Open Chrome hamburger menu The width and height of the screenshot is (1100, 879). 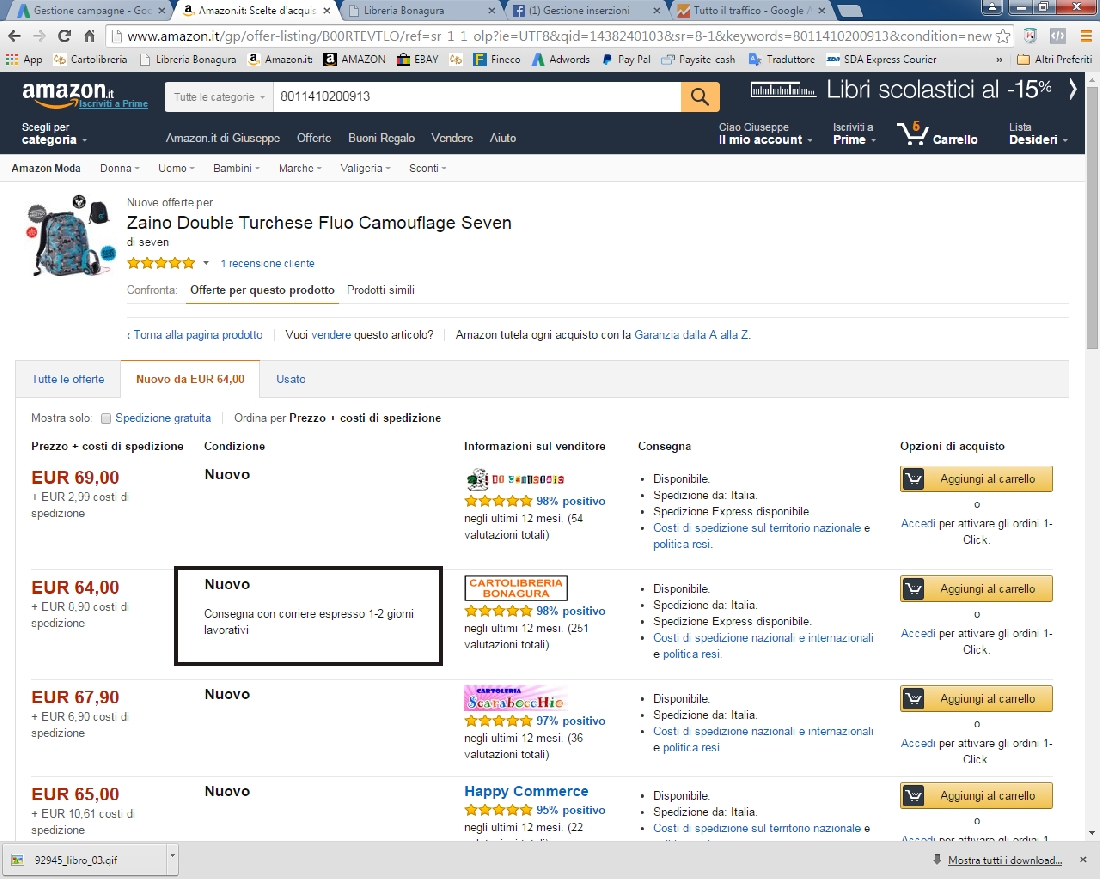tap(1086, 36)
